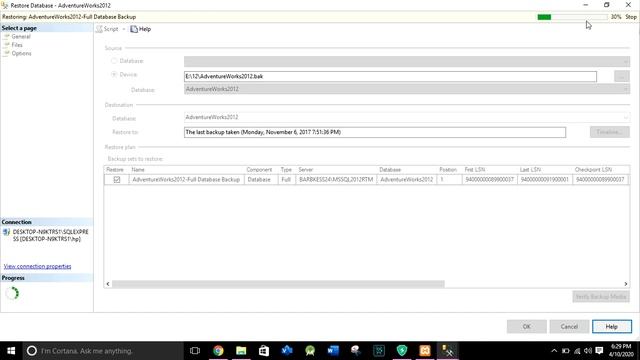Select the General page icon
Screen dimensions: 640x360
coord(7,36)
